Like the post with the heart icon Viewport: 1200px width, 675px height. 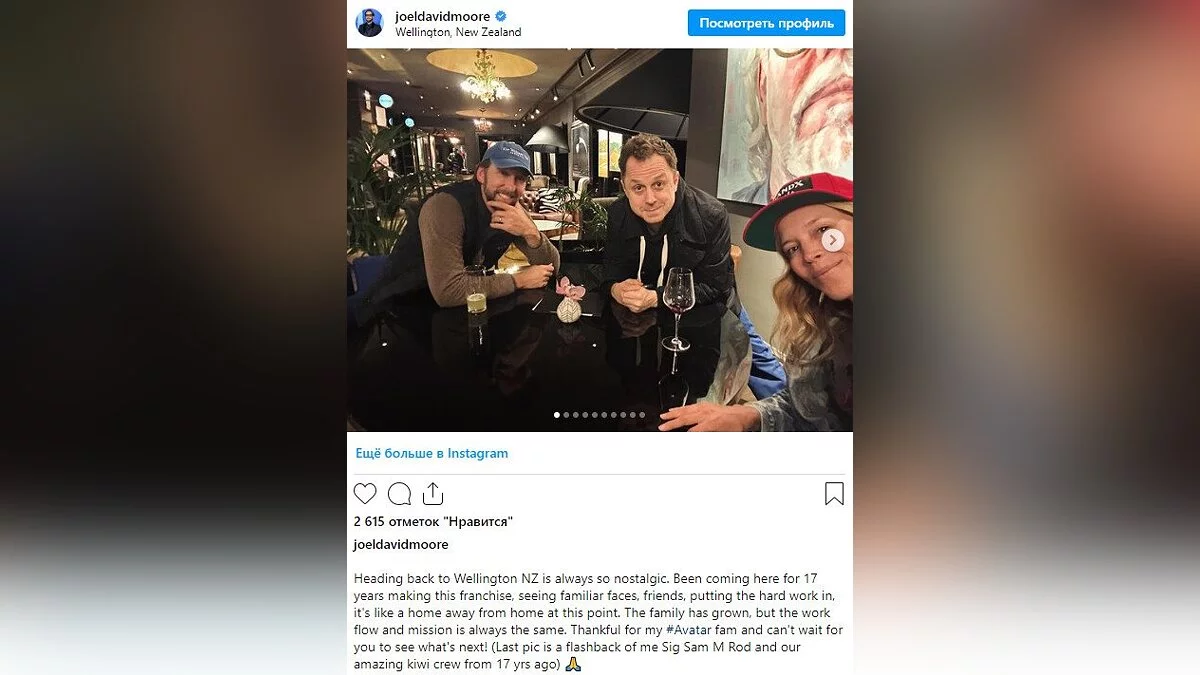pos(365,493)
